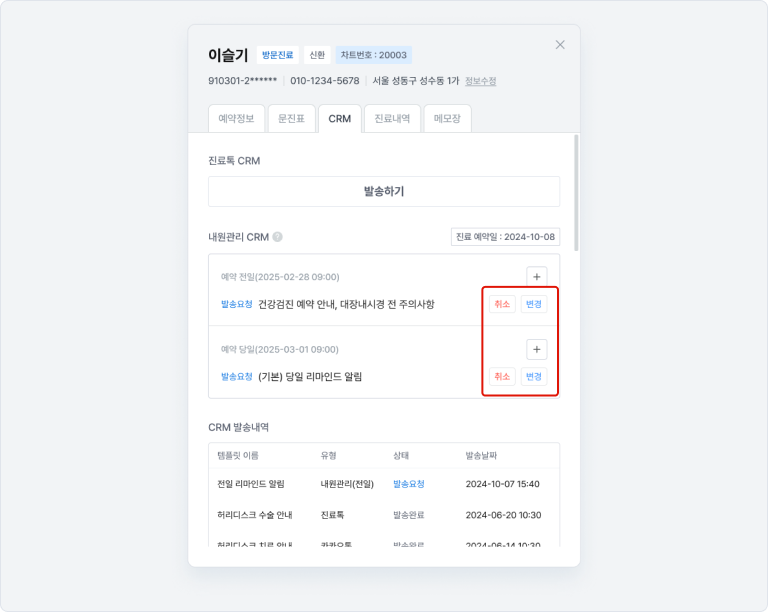Click the 방문진료 badge
768x612 pixels.
pyautogui.click(x=278, y=55)
